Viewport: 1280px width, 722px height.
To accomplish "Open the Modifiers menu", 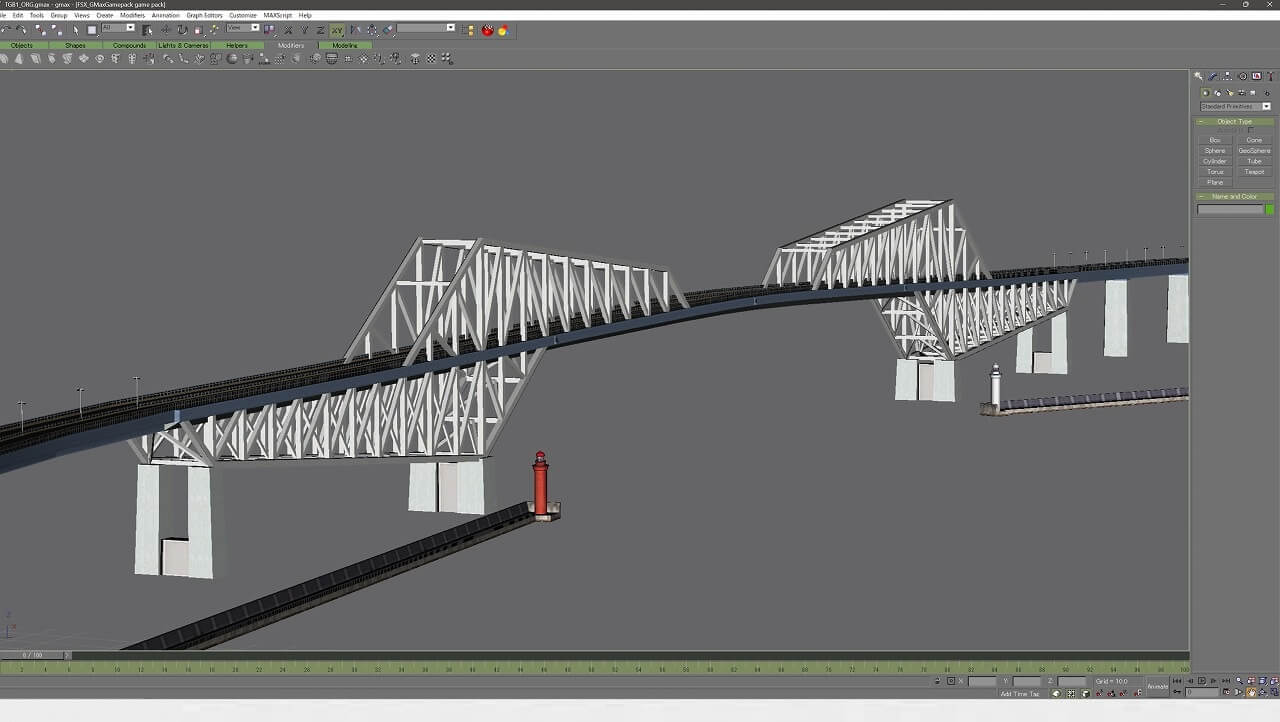I will [x=132, y=15].
